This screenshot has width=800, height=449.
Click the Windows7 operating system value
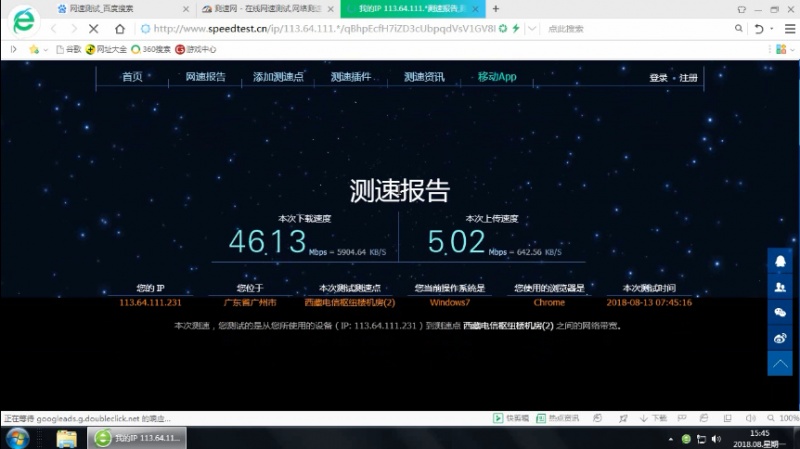tap(449, 302)
